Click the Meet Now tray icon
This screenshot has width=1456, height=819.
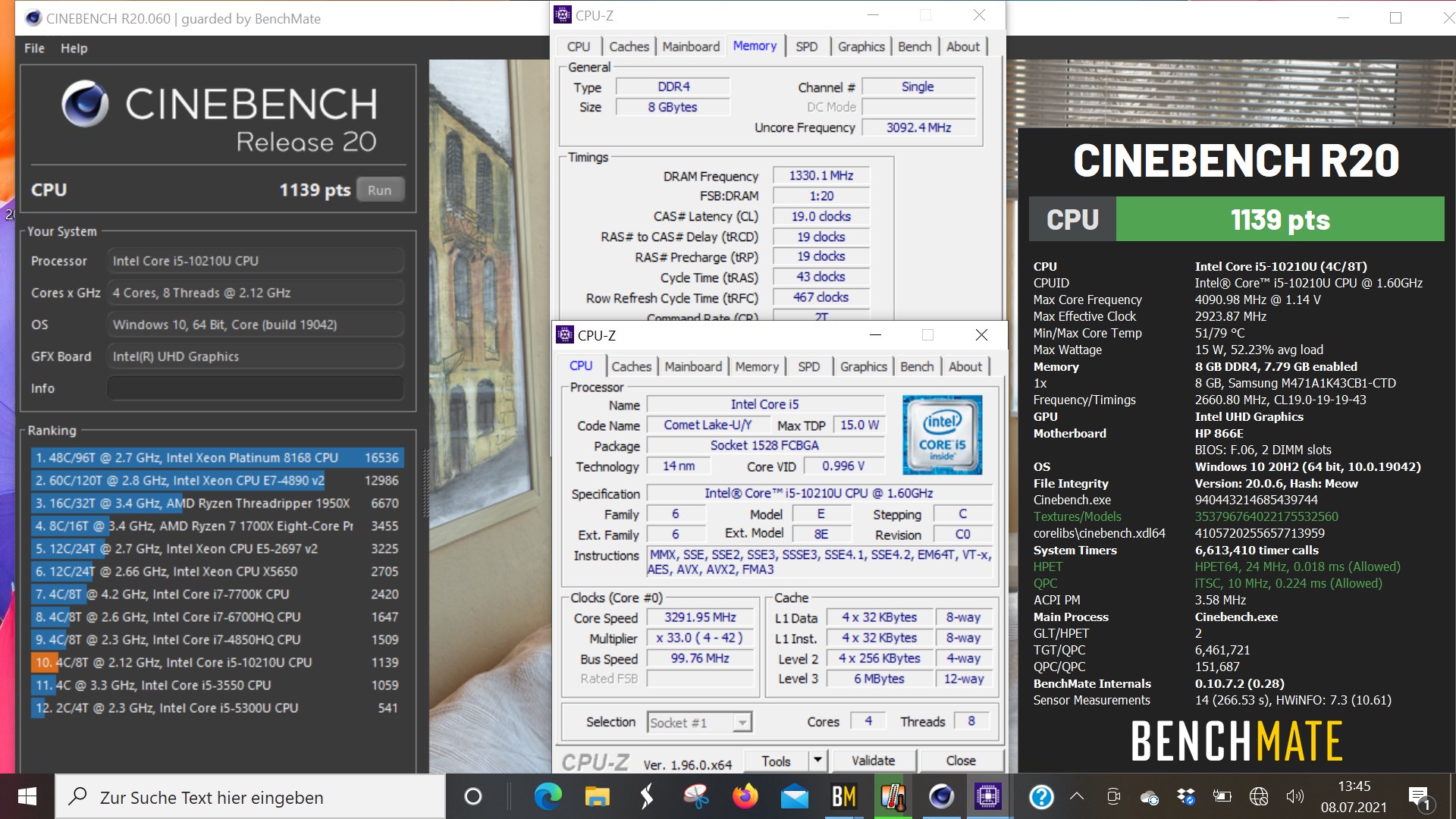click(1113, 796)
